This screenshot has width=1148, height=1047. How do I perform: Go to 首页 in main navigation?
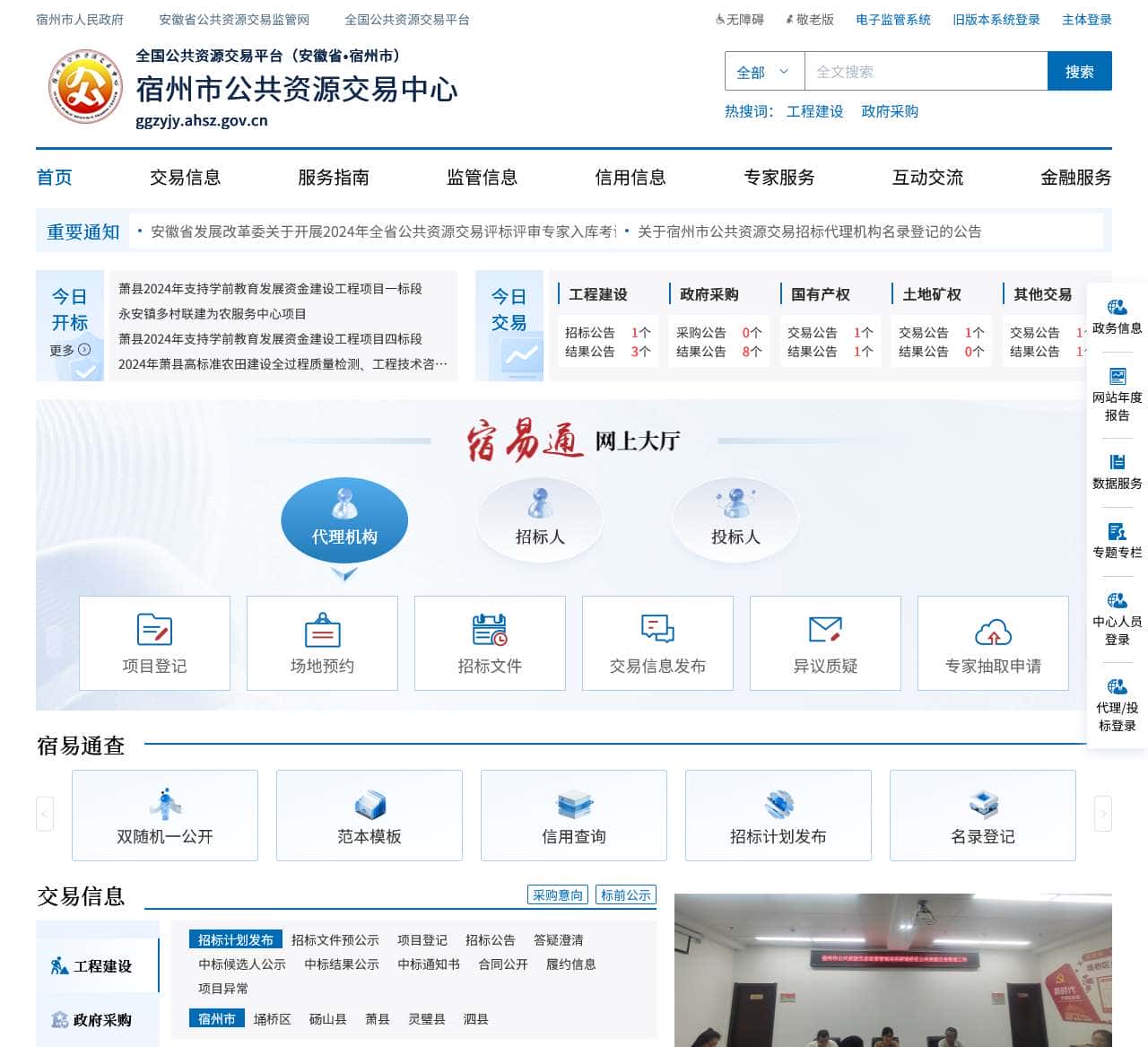point(55,178)
